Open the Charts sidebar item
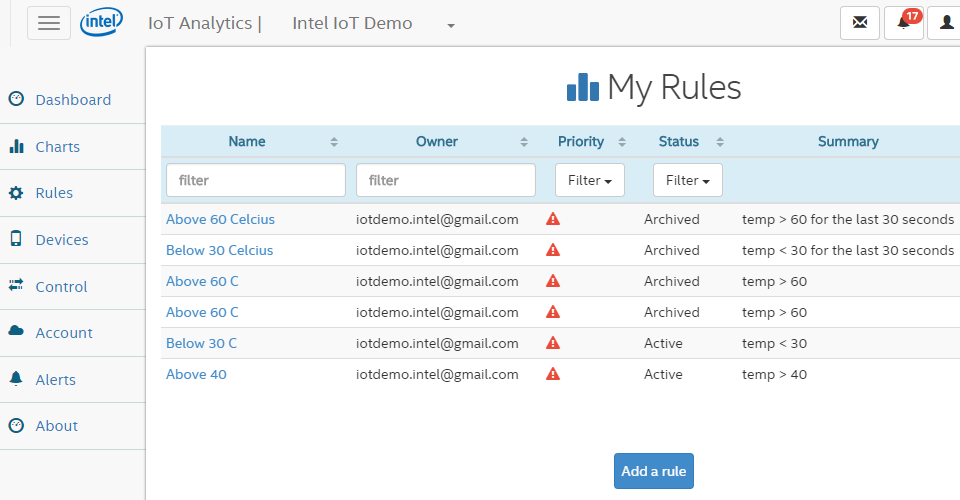The width and height of the screenshot is (960, 500). click(x=57, y=147)
